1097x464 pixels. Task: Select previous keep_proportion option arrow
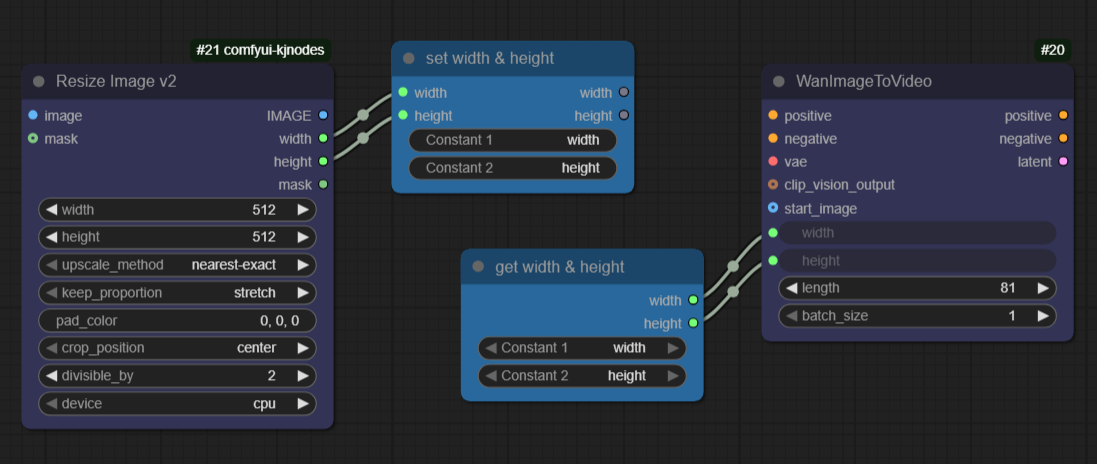pos(51,293)
